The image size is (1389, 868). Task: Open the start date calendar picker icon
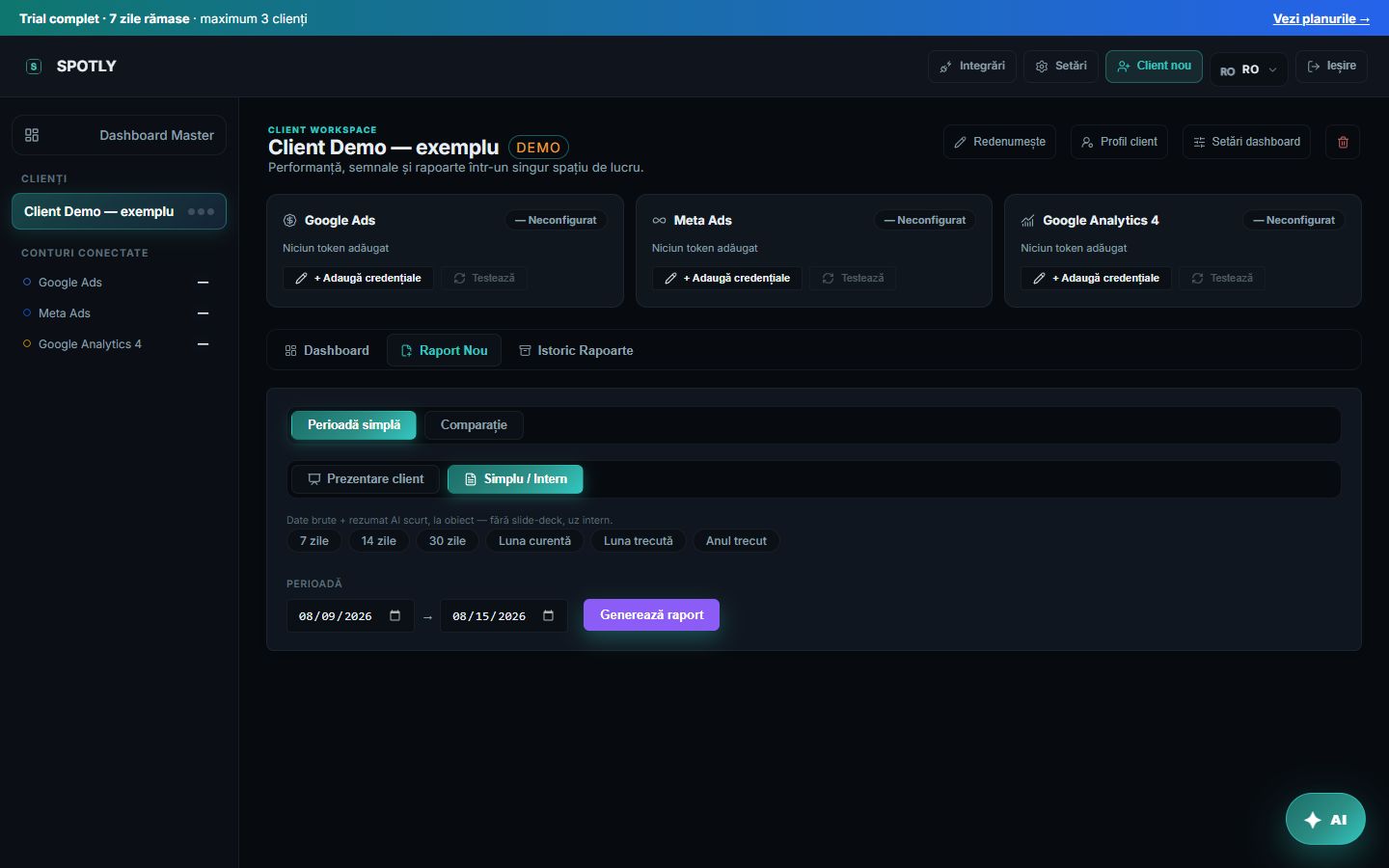pos(395,615)
